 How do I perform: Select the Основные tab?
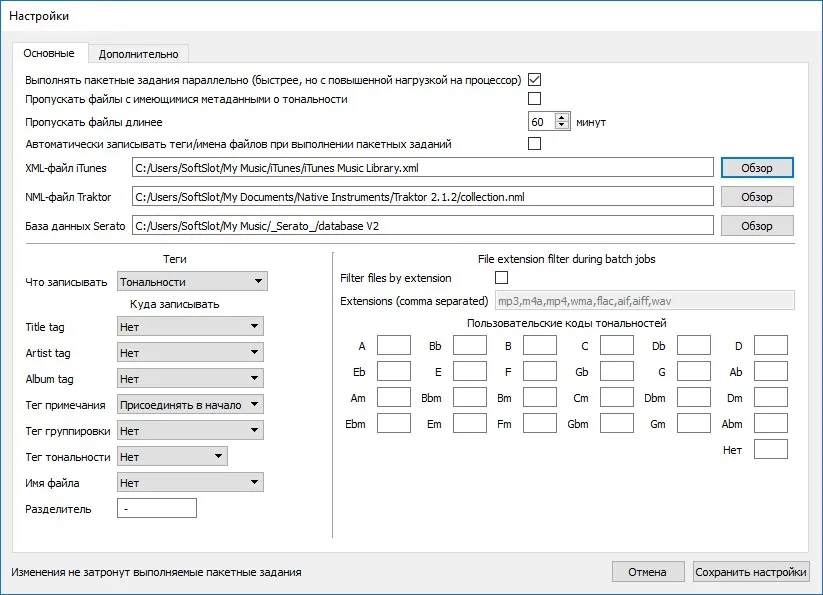click(x=49, y=53)
